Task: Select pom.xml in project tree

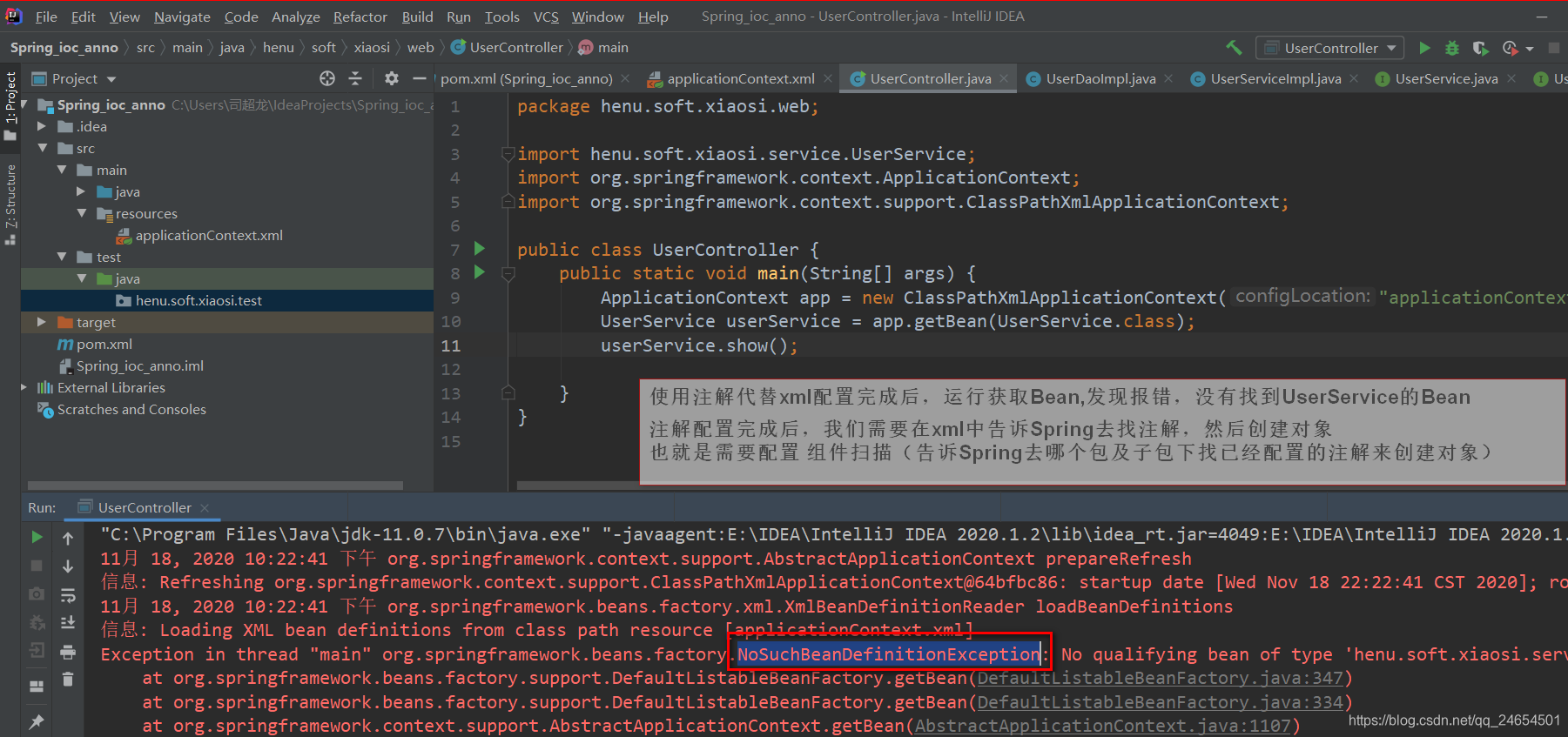Action: 104,344
